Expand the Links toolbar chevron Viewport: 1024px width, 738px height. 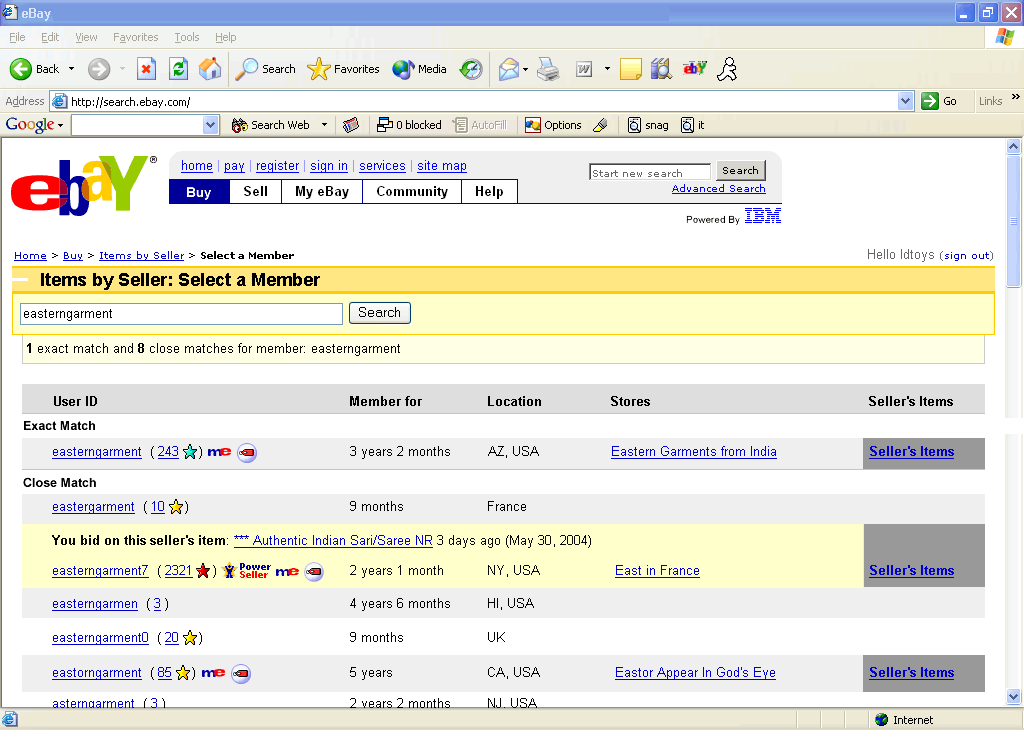(1016, 97)
